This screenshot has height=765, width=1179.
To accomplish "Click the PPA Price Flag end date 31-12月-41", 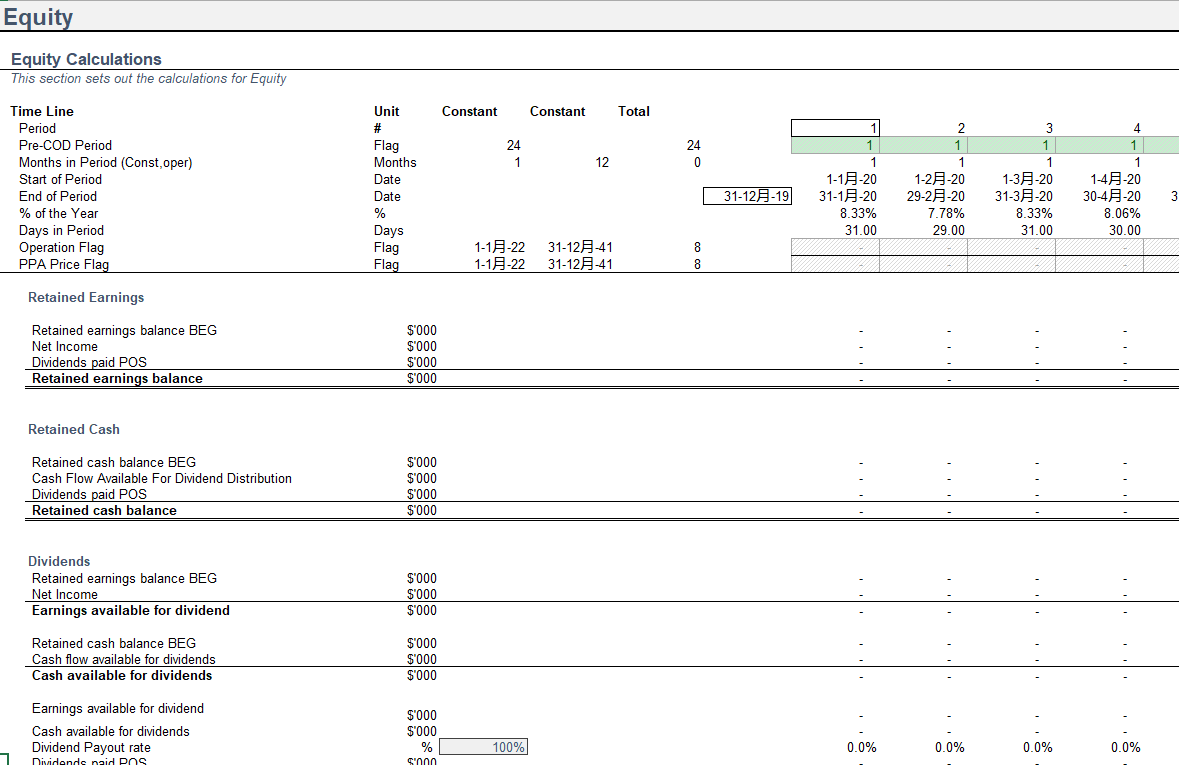I will [581, 264].
